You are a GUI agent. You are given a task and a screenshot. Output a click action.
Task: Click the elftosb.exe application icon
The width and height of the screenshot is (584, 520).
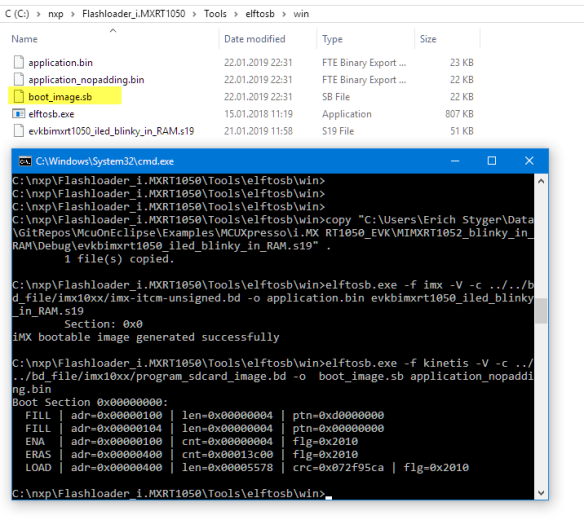click(19, 114)
